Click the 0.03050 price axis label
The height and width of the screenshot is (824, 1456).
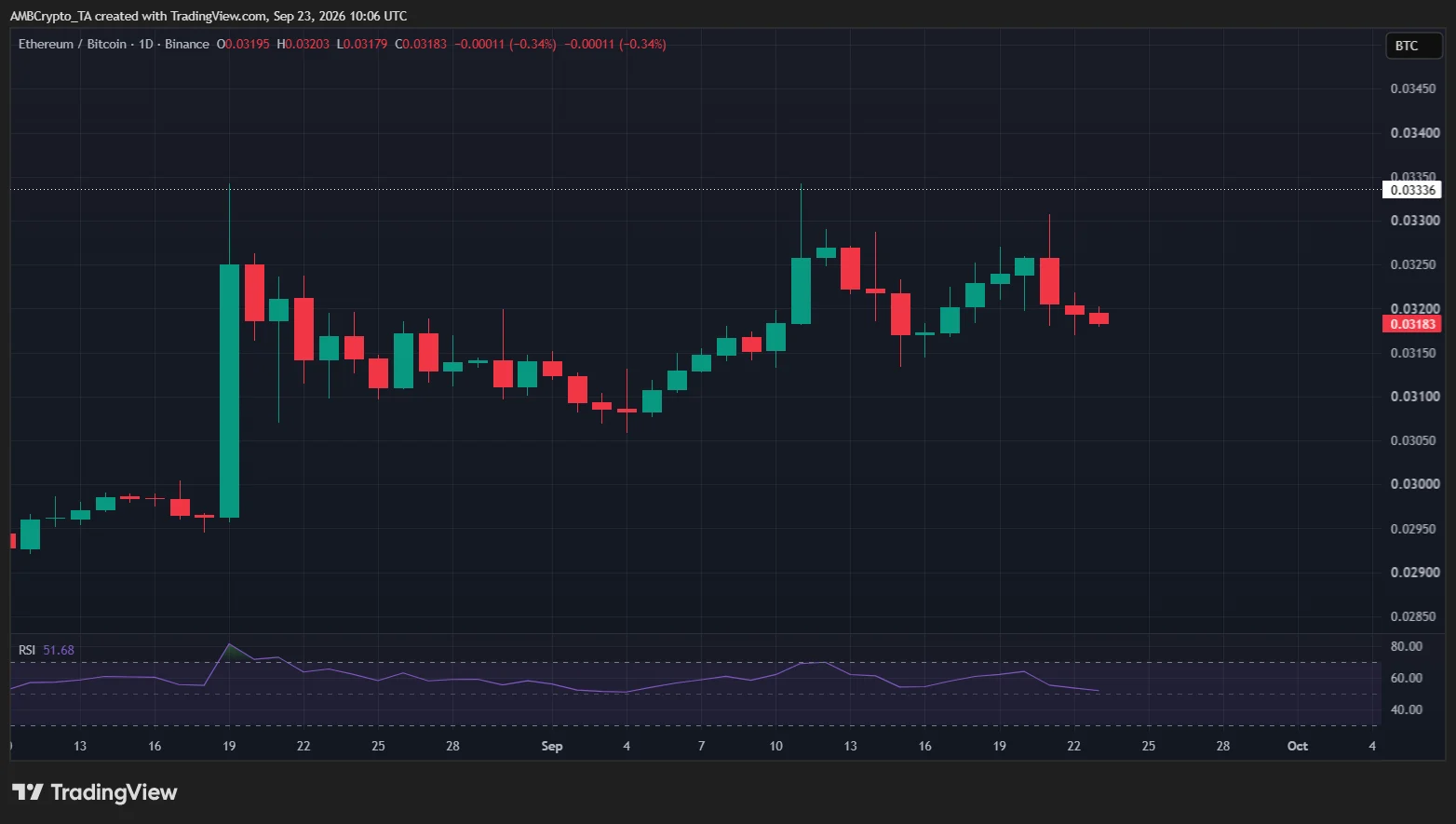[1415, 440]
